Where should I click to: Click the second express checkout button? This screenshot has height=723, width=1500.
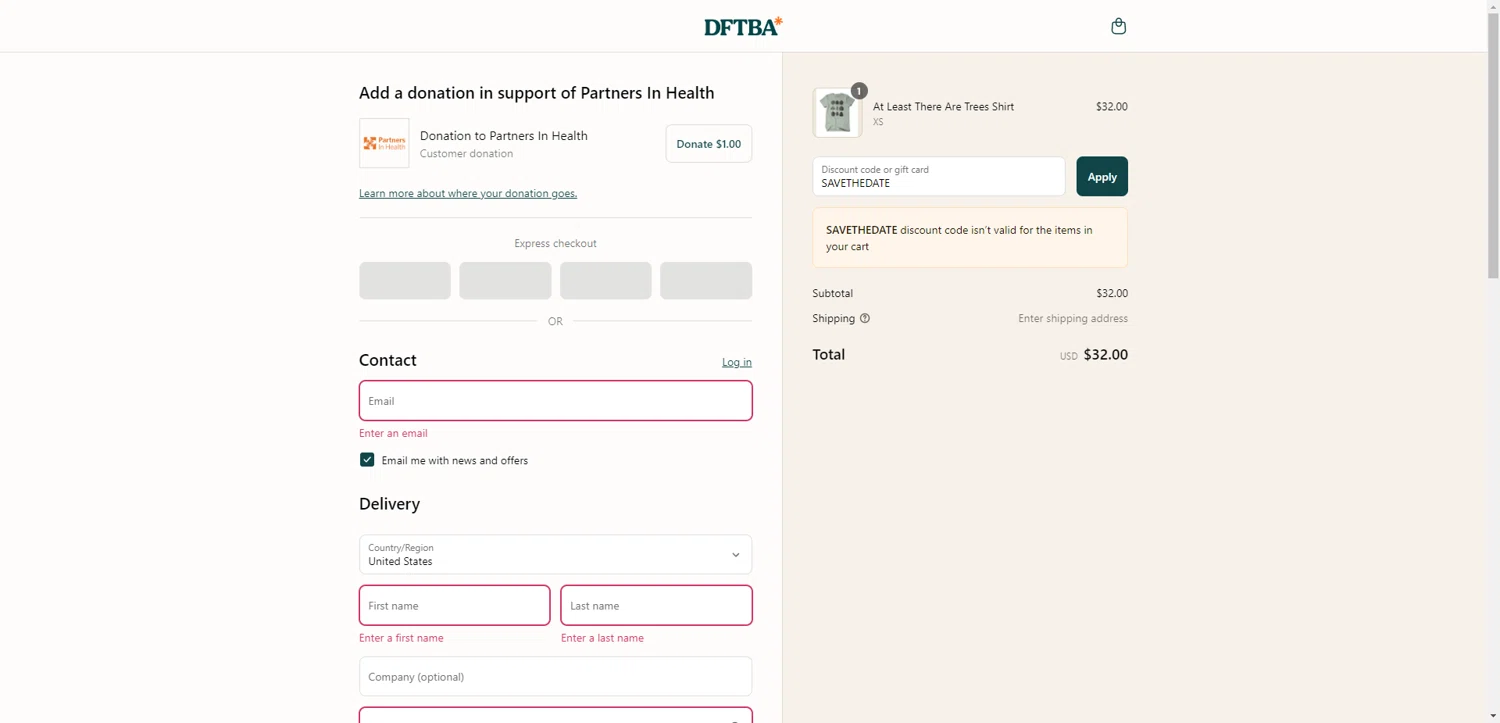(x=505, y=281)
